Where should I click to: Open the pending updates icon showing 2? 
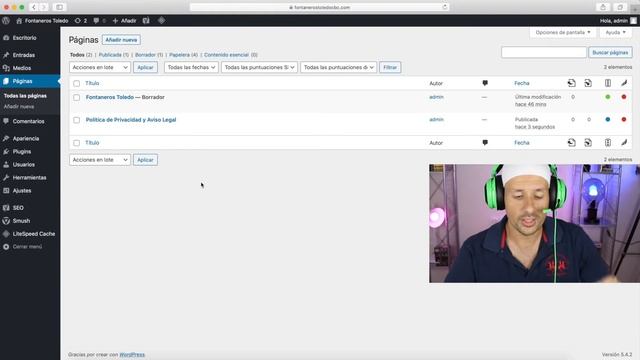click(80, 20)
